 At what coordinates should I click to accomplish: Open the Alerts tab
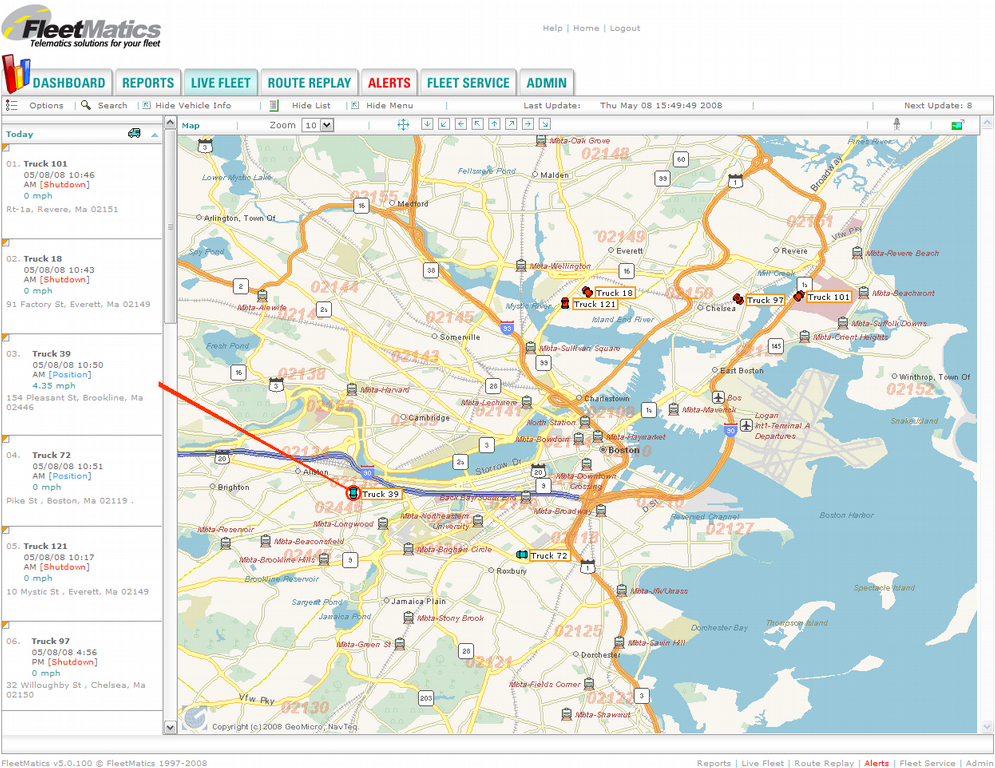(389, 83)
